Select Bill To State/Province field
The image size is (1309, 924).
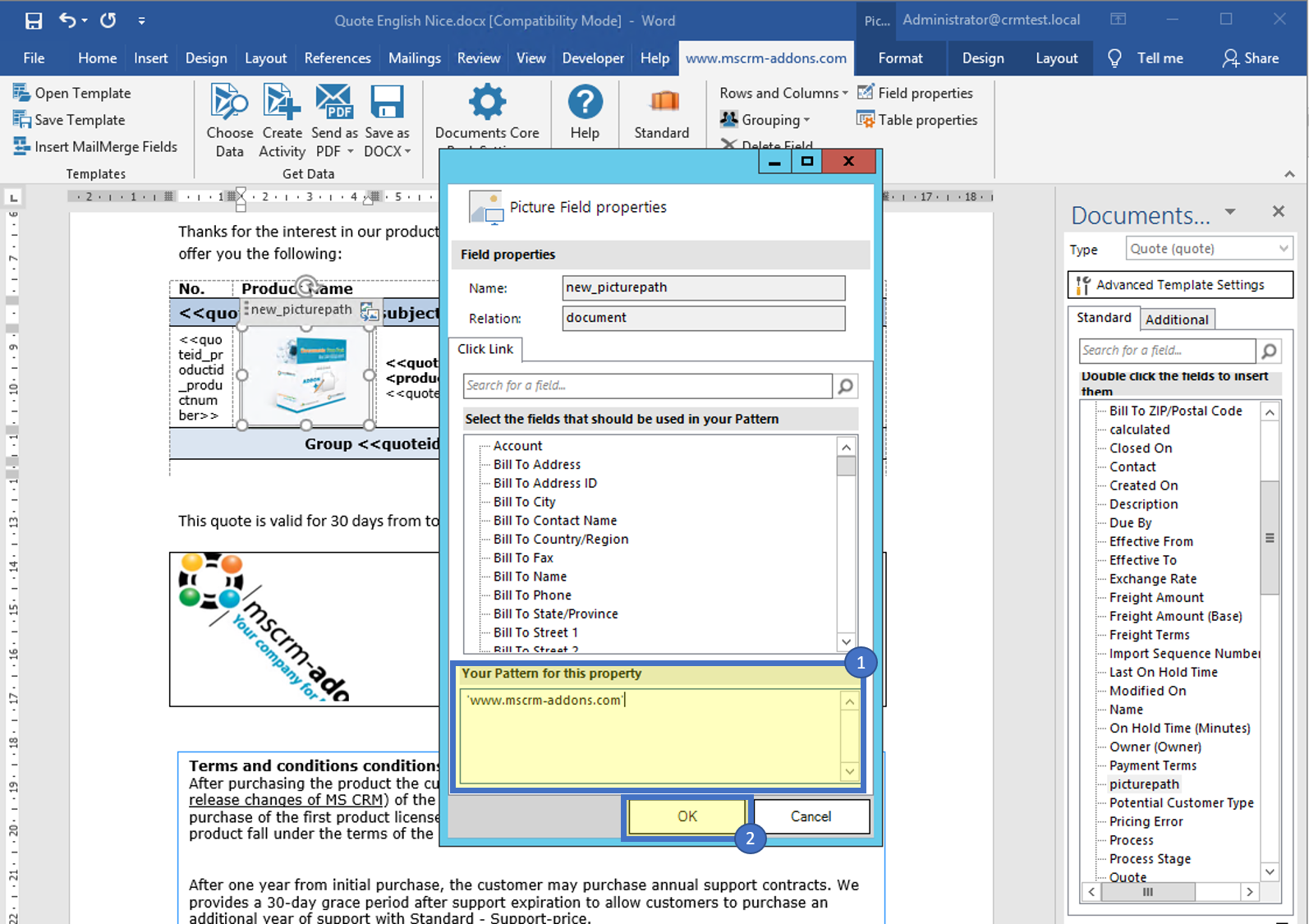[555, 614]
